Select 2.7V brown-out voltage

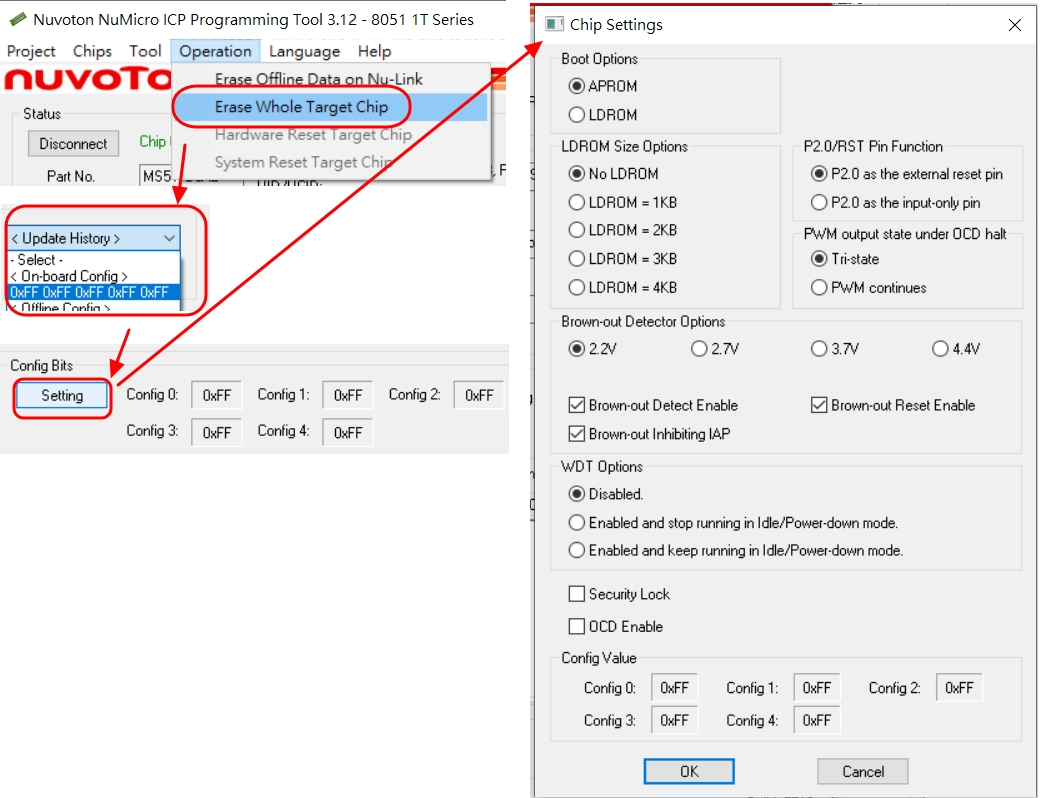click(715, 348)
